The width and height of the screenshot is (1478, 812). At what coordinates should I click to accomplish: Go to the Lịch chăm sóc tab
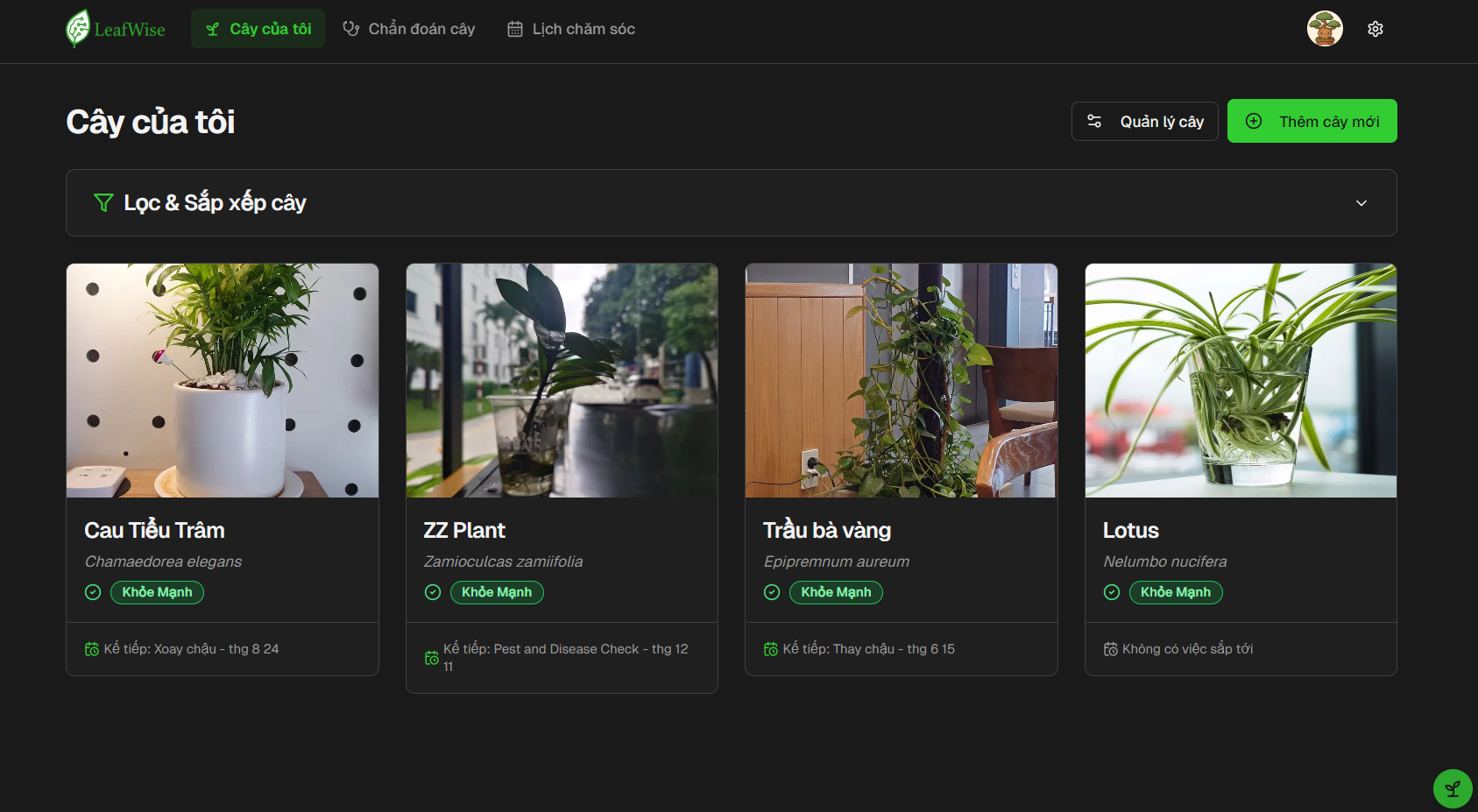pyautogui.click(x=571, y=29)
